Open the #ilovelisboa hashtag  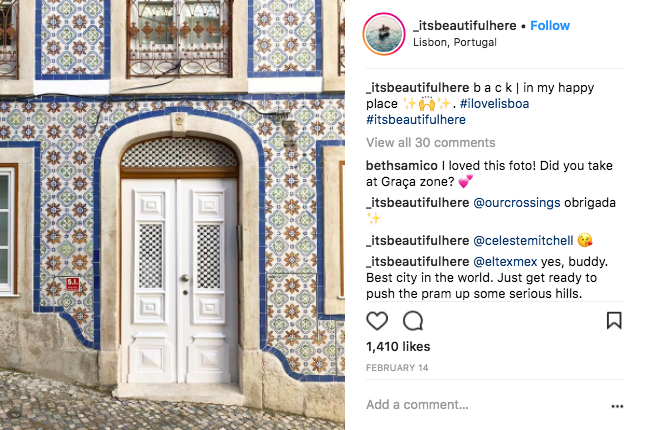coord(494,103)
